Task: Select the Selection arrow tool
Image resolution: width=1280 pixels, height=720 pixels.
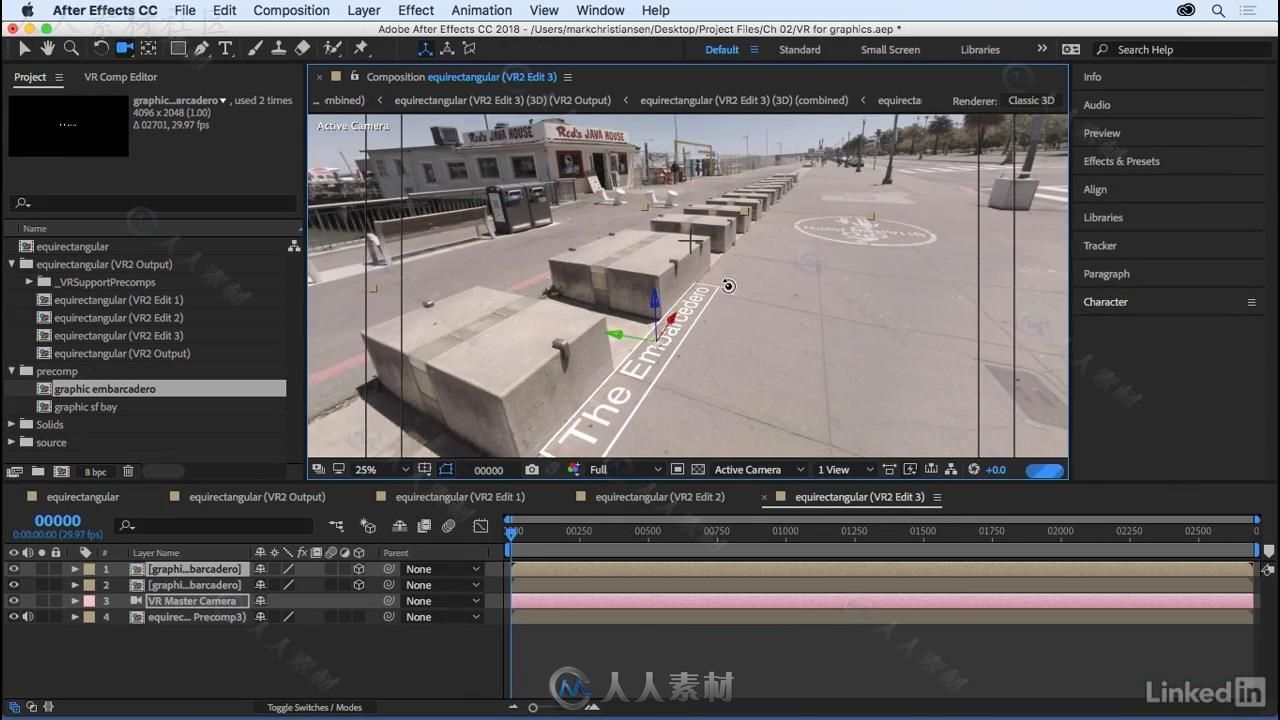Action: (24, 48)
